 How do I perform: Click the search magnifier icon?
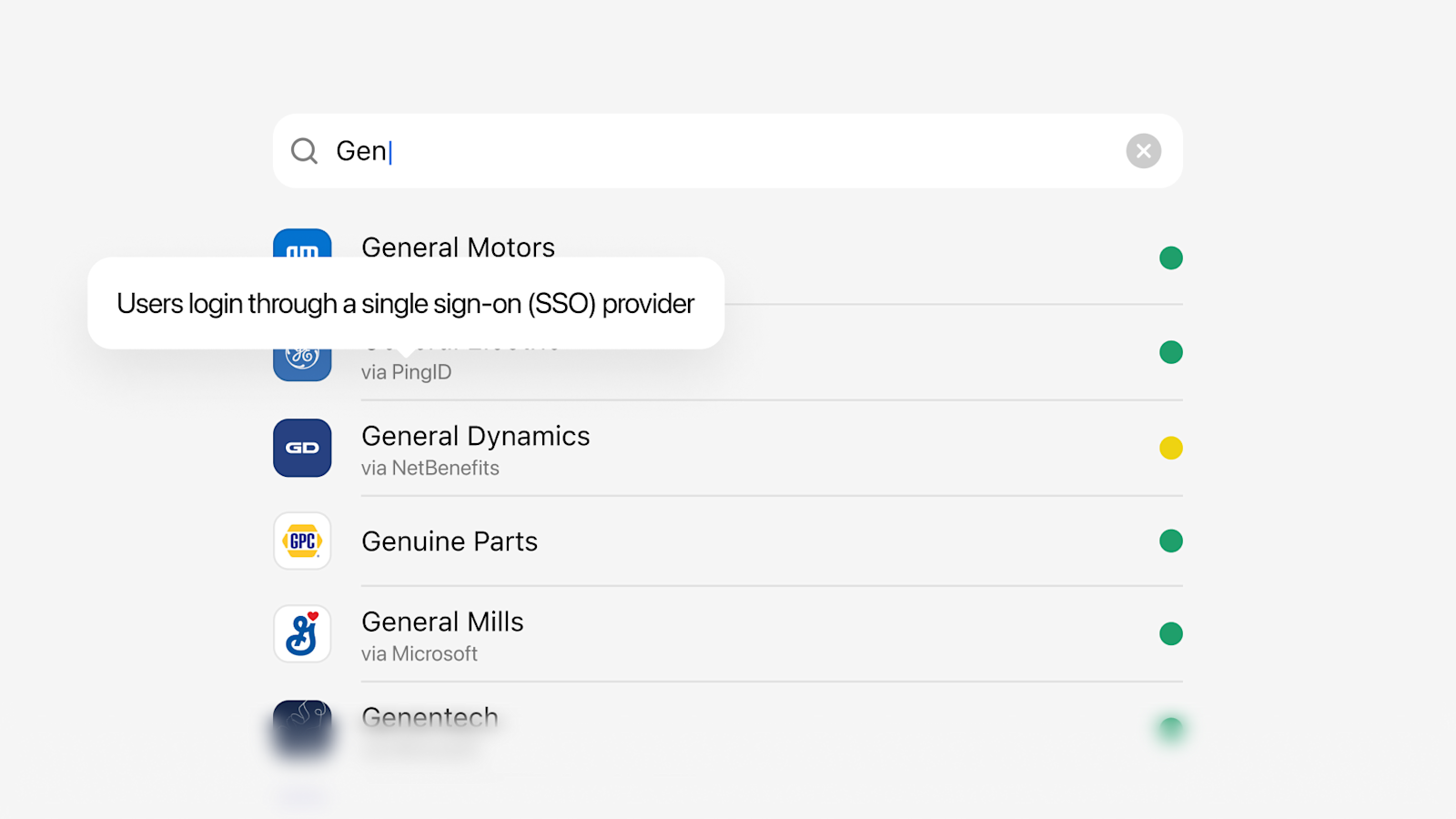point(304,151)
